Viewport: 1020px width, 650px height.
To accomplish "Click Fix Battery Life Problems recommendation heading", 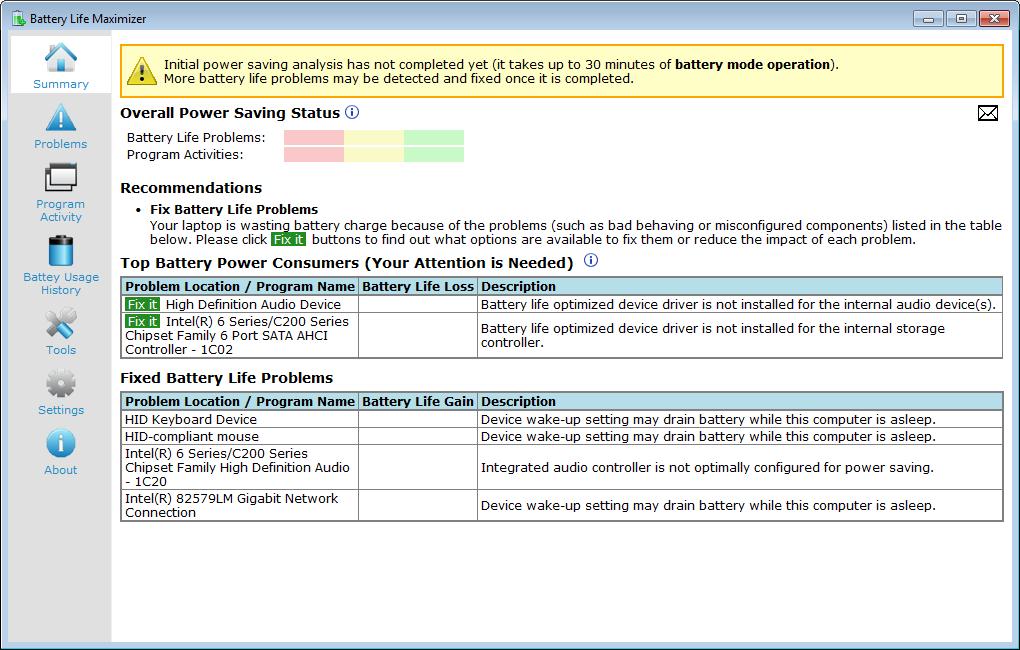I will [x=234, y=210].
